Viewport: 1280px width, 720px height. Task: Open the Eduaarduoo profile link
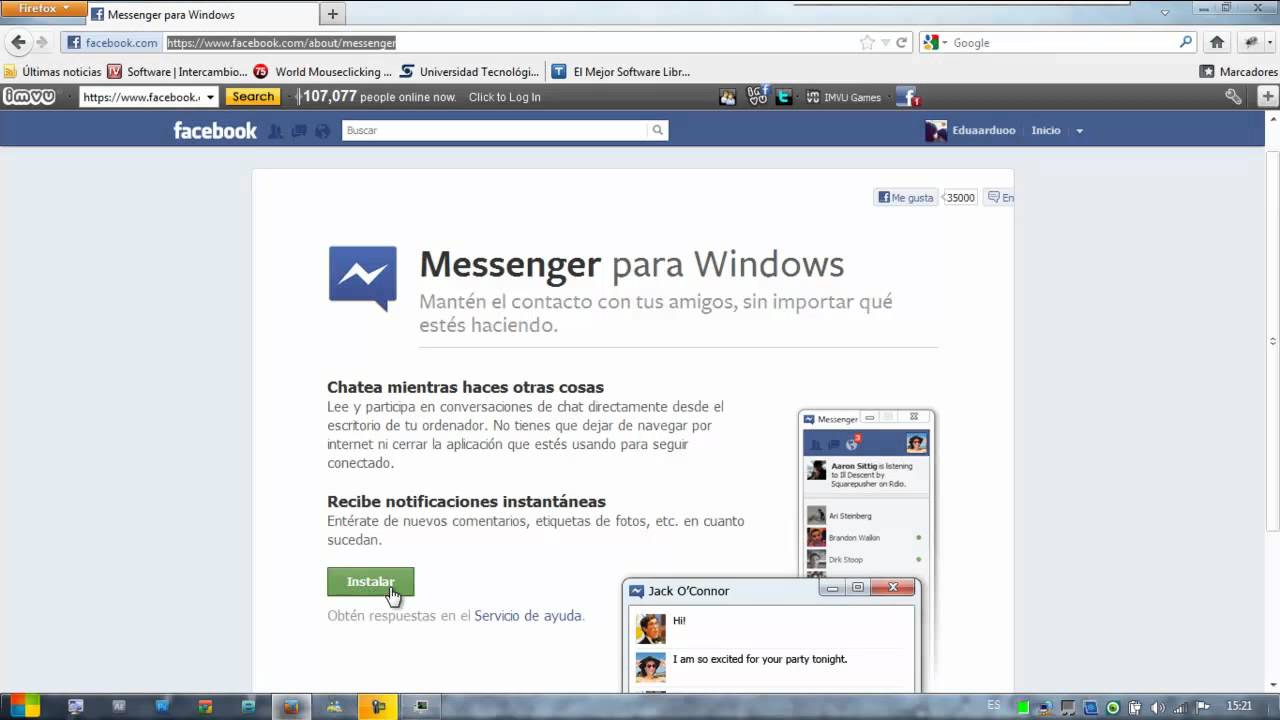point(970,130)
